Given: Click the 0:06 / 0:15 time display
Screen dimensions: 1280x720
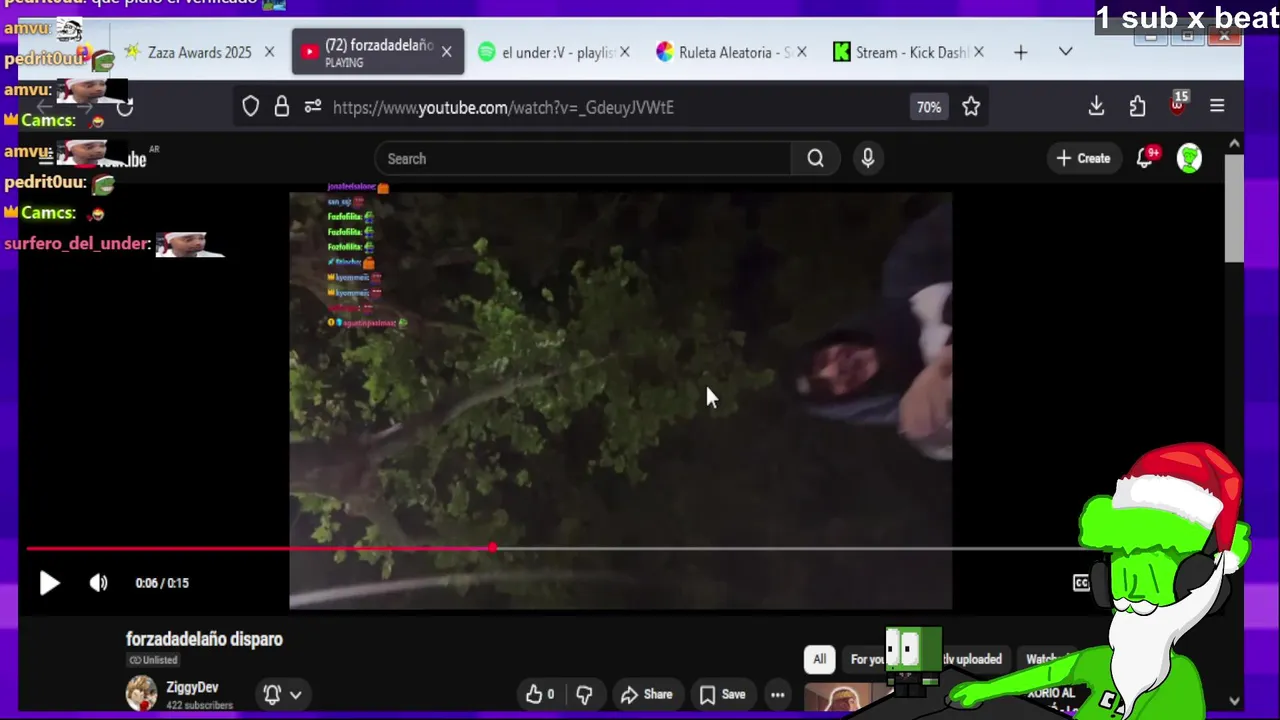Looking at the screenshot, I should (162, 583).
